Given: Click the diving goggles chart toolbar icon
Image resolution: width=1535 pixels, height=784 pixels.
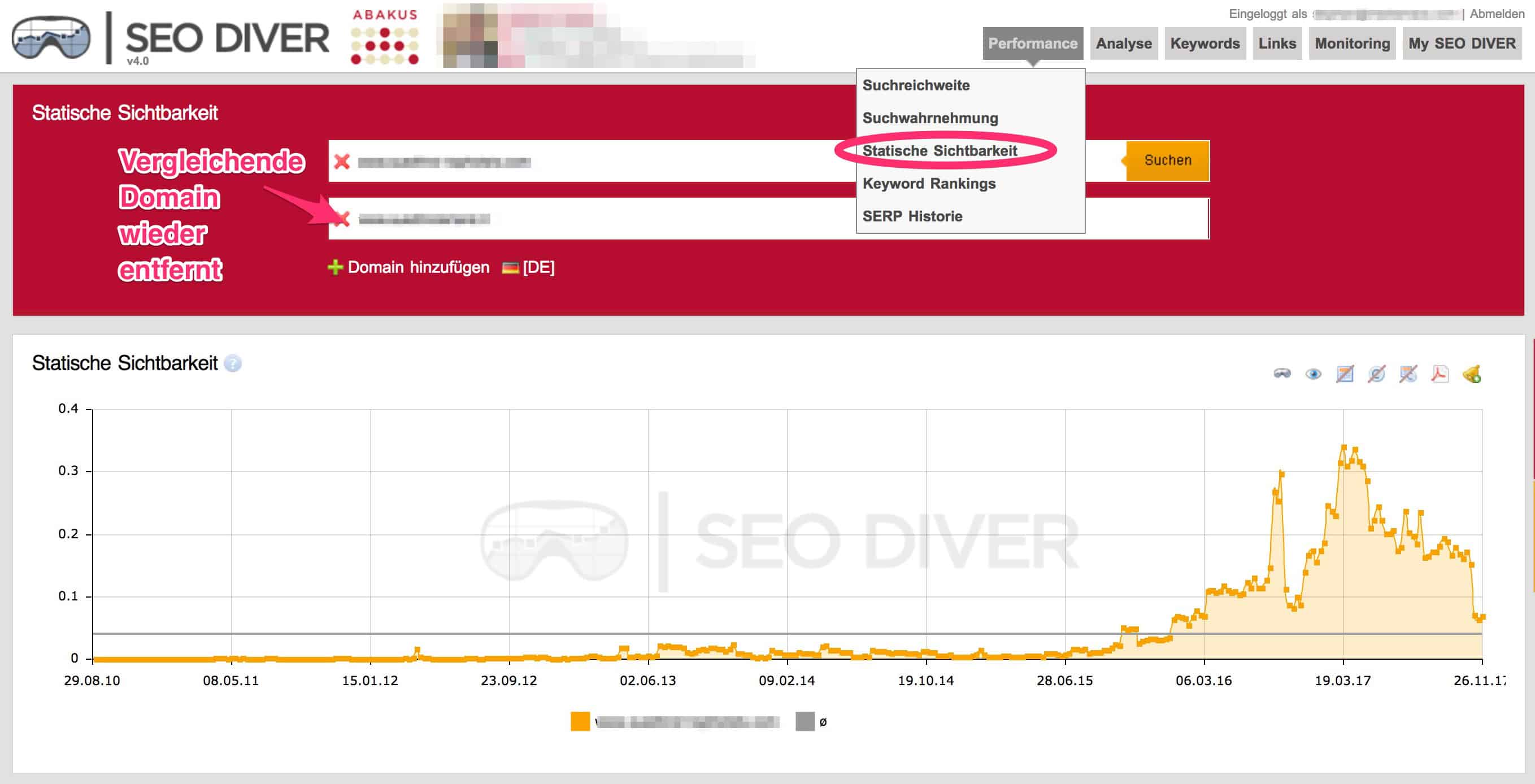Looking at the screenshot, I should (1282, 373).
